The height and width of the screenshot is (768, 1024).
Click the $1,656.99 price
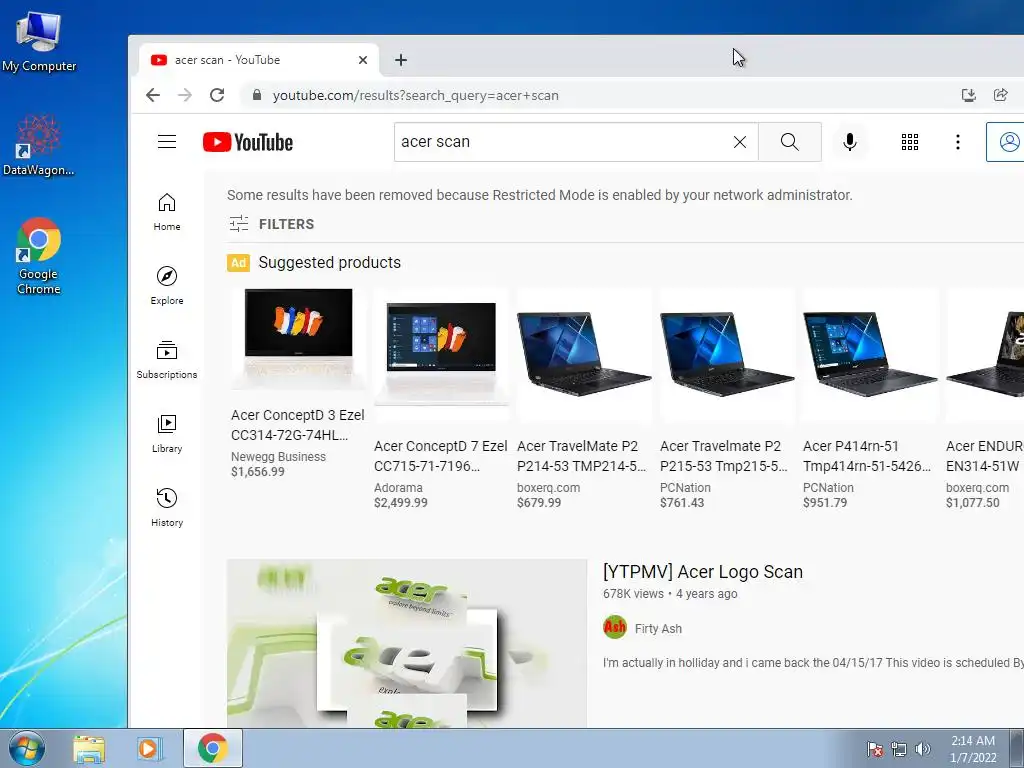point(258,472)
